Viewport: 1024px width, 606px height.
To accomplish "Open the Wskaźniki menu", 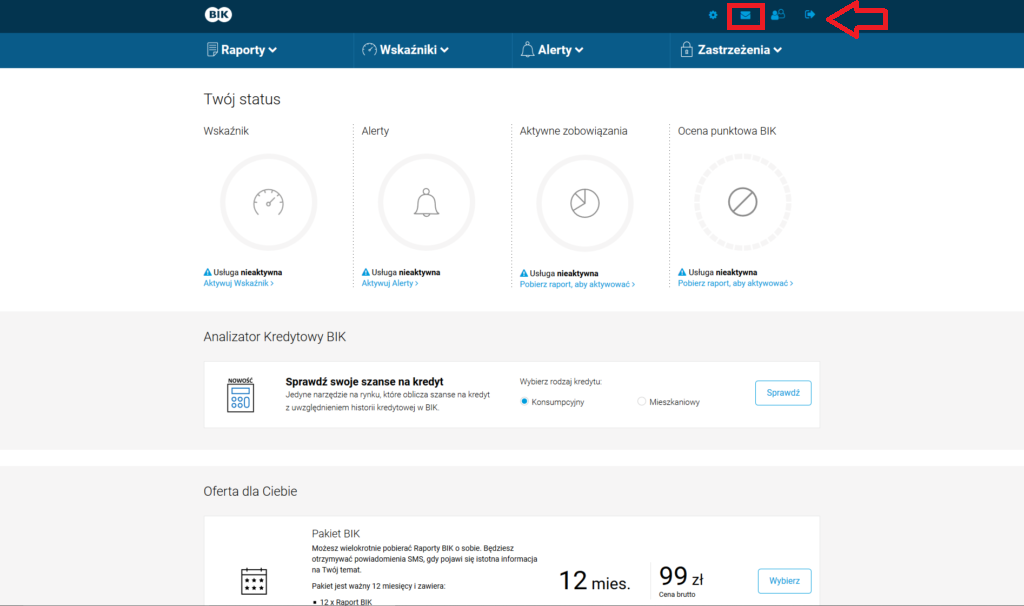I will click(406, 50).
